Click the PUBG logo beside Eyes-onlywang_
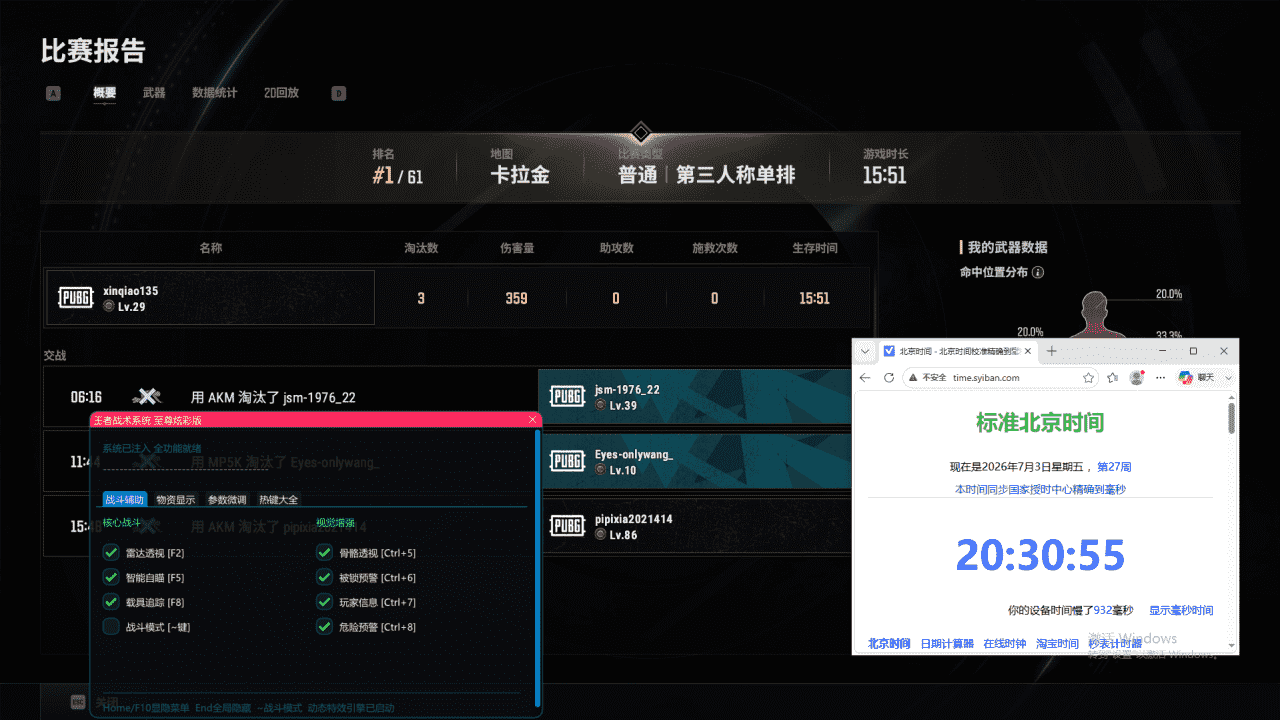 coord(567,461)
